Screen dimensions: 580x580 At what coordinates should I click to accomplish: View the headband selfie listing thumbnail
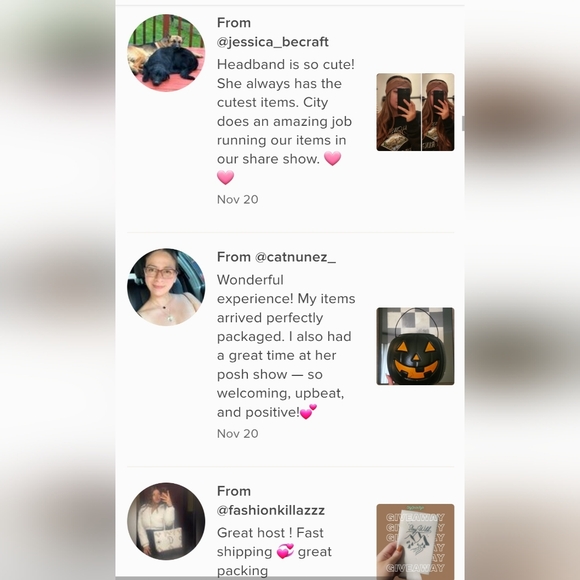point(415,112)
